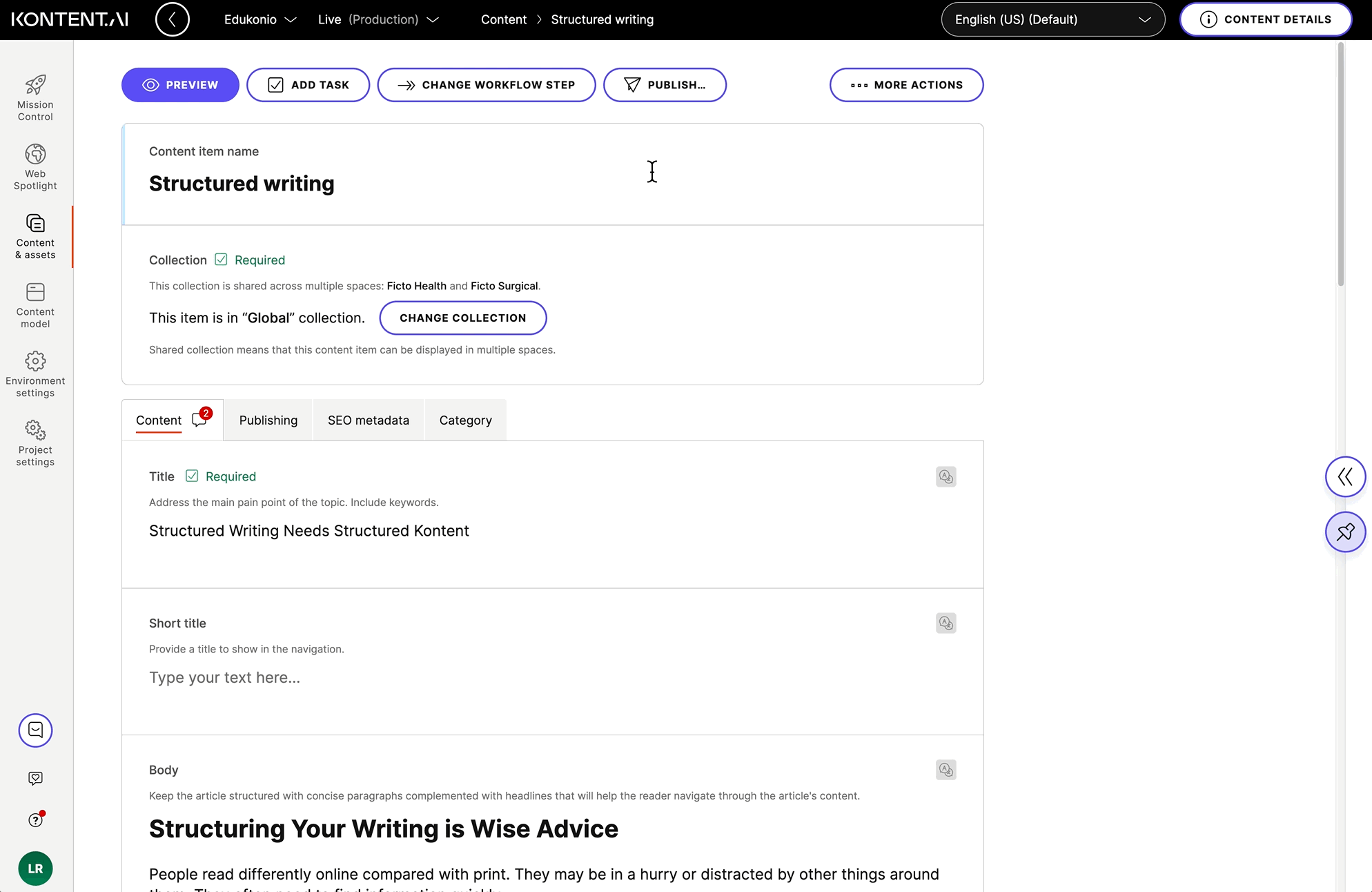
Task: Open the Content model section
Action: click(35, 304)
